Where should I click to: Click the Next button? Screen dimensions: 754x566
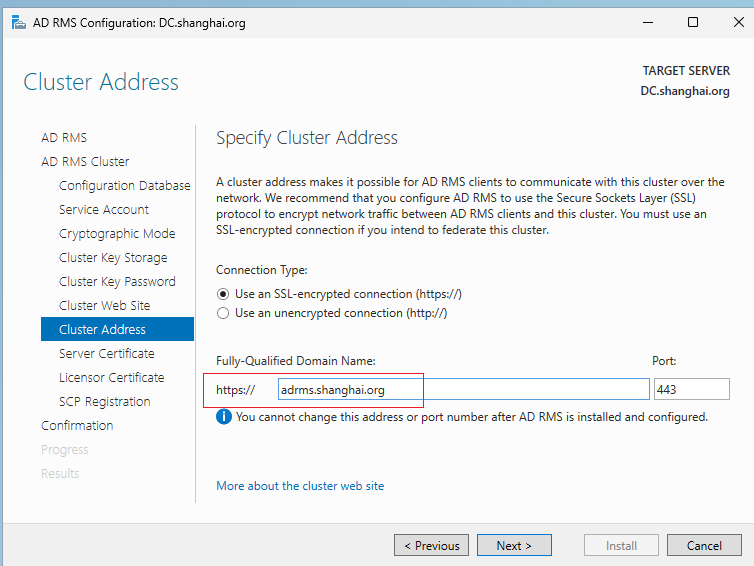point(514,545)
